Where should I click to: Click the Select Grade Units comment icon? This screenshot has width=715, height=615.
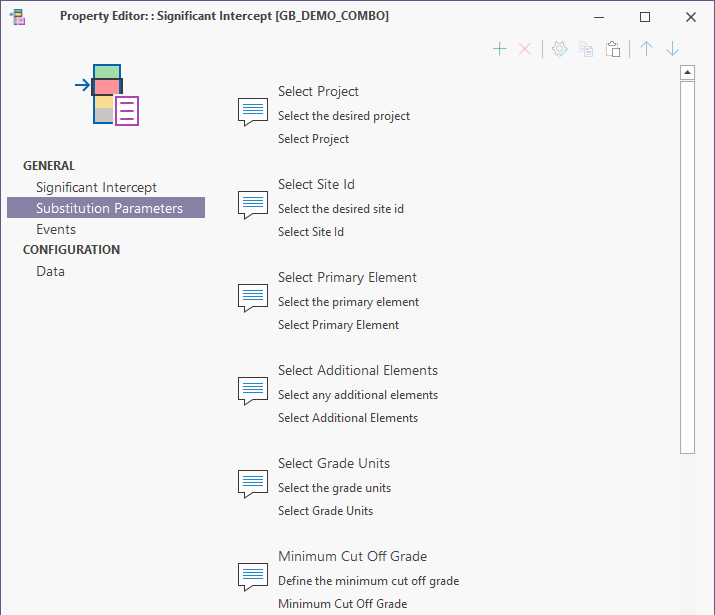[253, 484]
